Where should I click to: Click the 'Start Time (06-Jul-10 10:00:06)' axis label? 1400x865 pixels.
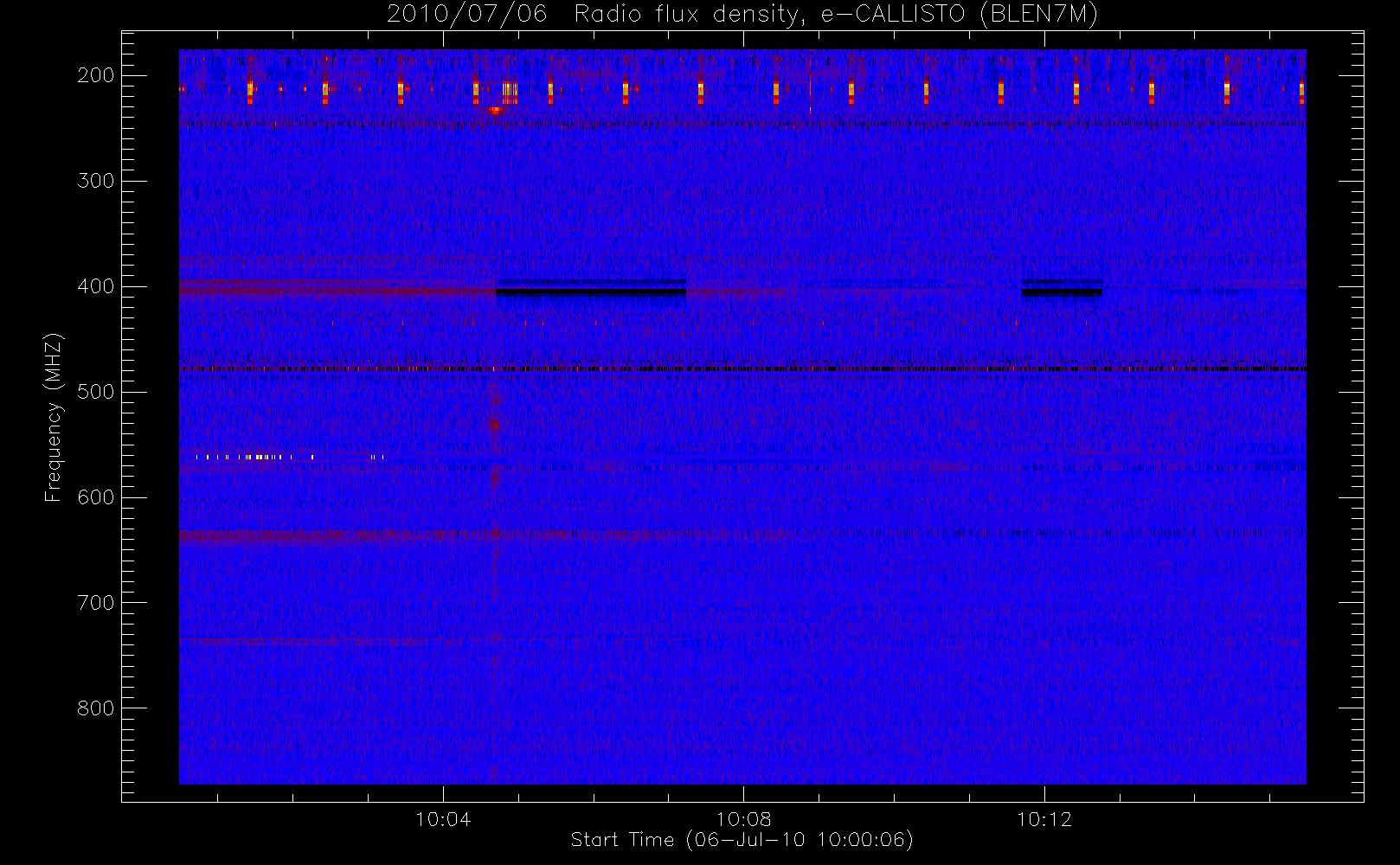point(742,840)
